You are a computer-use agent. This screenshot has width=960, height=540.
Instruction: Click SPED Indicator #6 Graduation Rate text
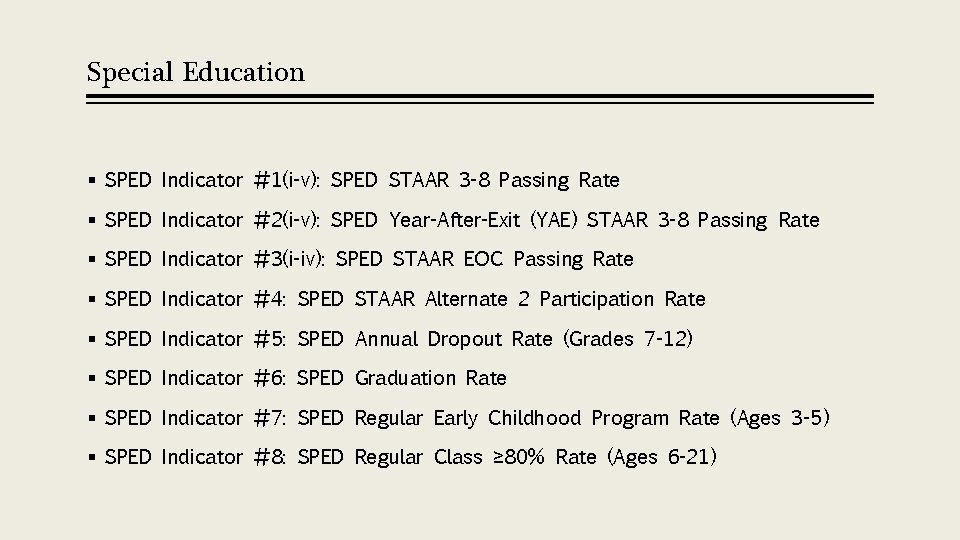pos(306,378)
